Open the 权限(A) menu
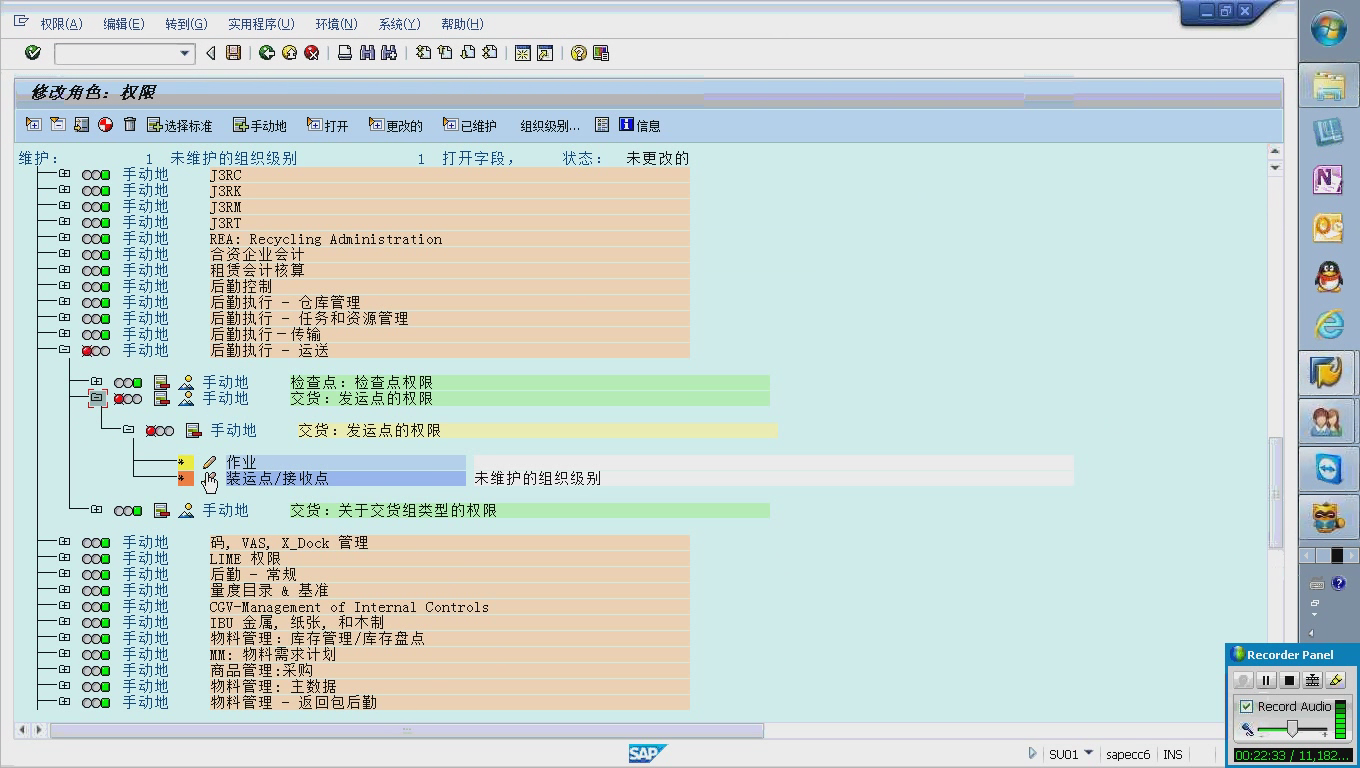The image size is (1360, 768). [x=61, y=24]
